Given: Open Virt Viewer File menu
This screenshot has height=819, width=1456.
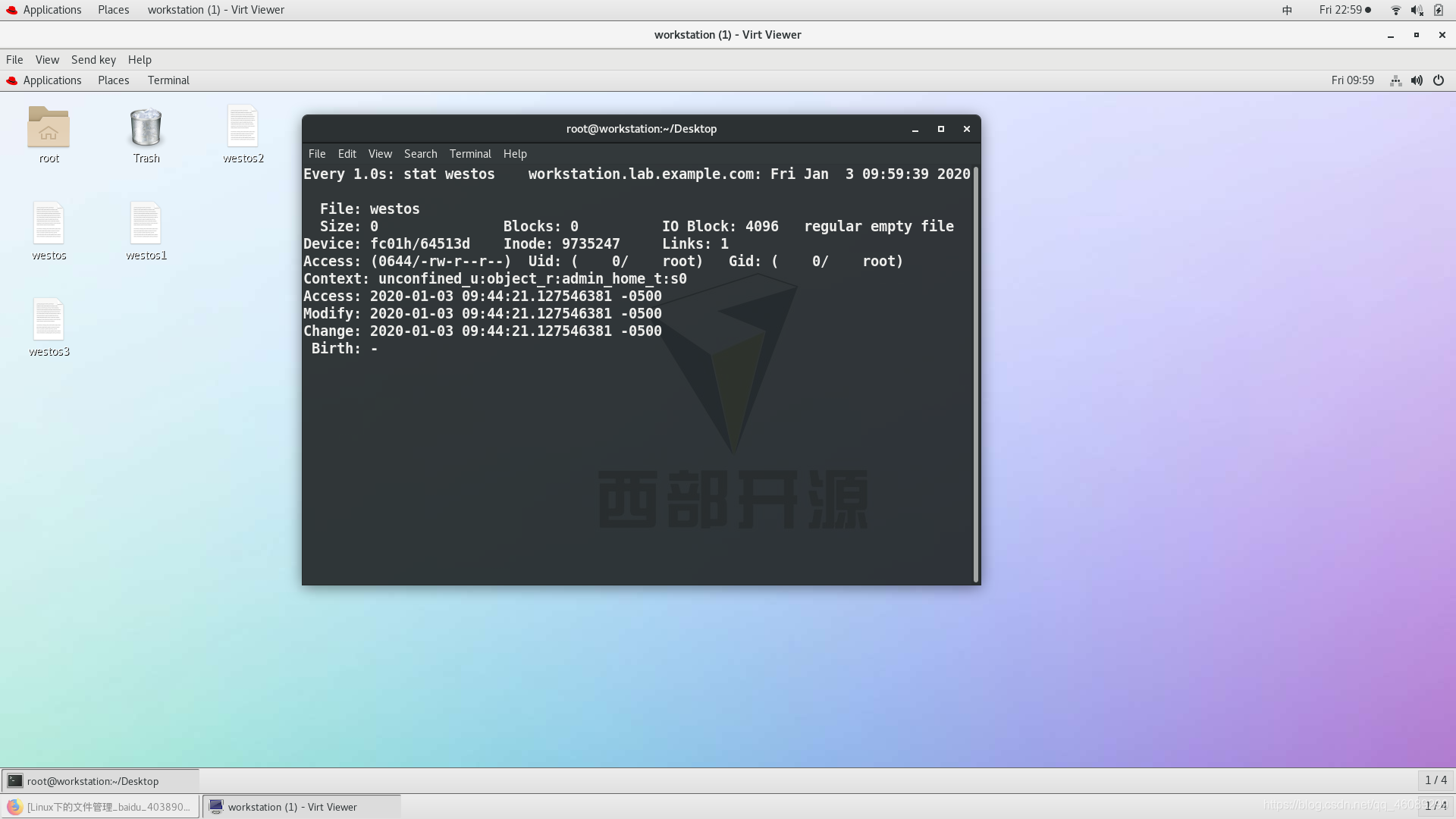Looking at the screenshot, I should [x=14, y=60].
